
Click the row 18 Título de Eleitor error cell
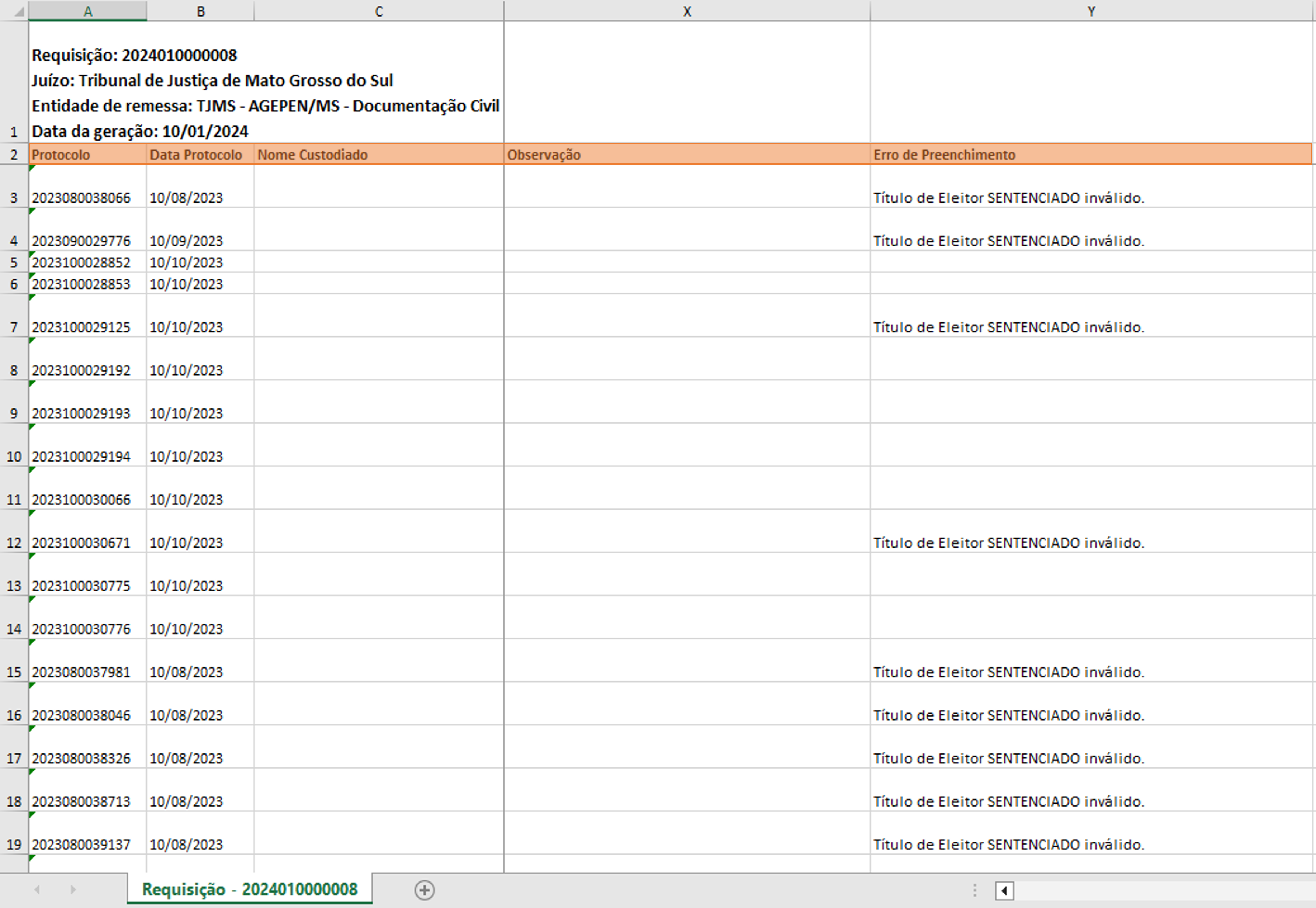tap(1091, 790)
